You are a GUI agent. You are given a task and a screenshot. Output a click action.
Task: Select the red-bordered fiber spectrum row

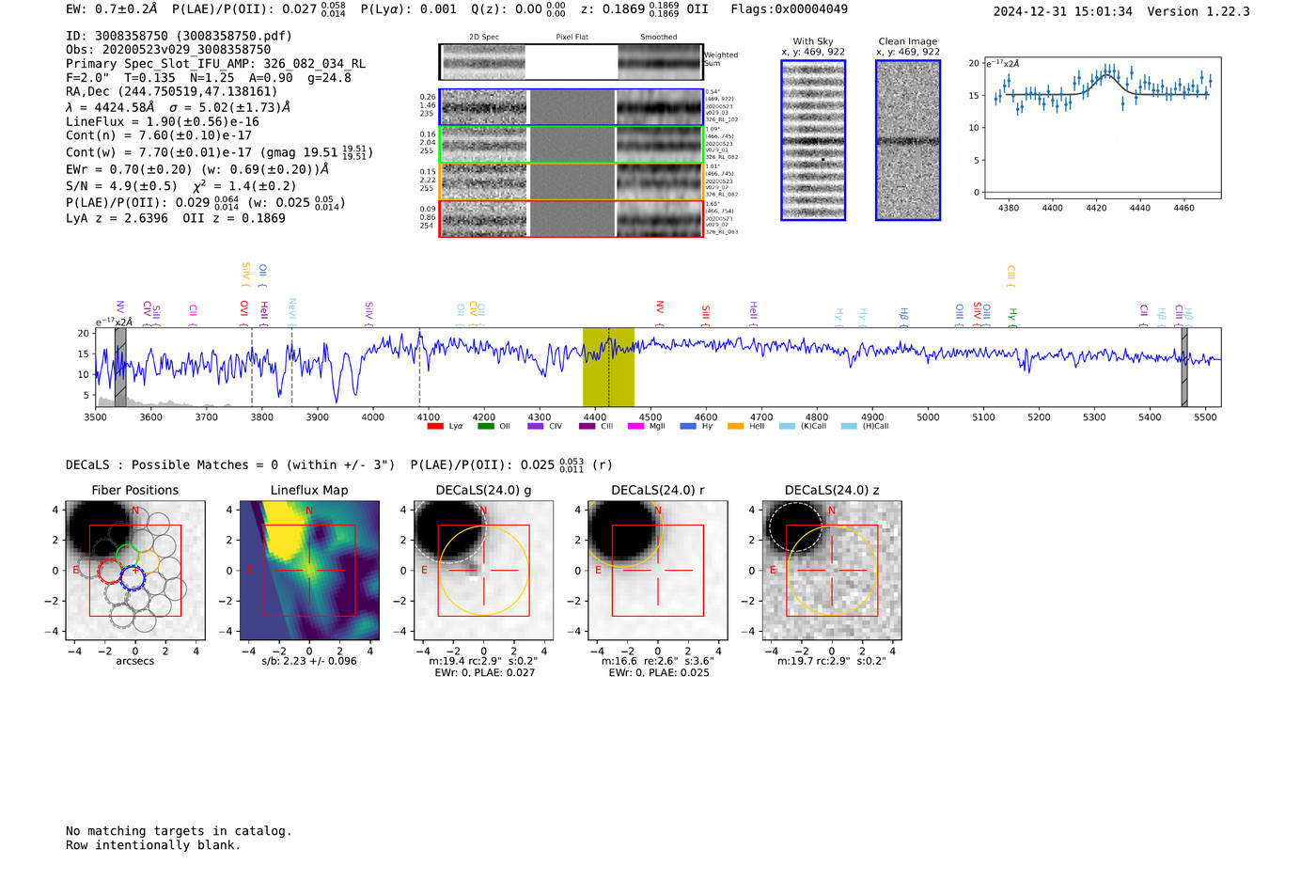tap(571, 218)
